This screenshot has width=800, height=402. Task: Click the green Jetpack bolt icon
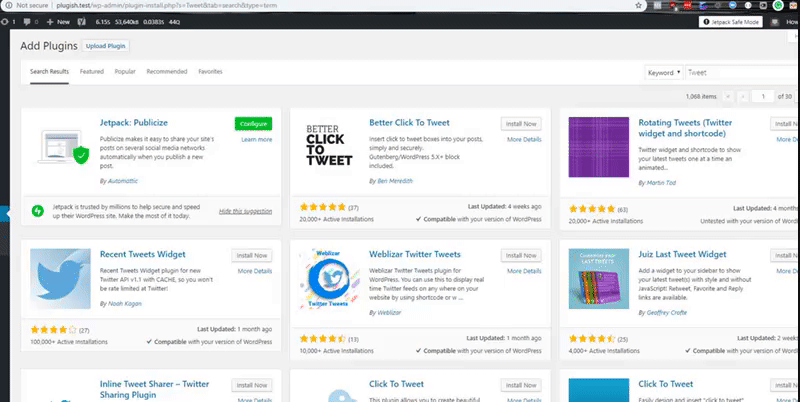pyautogui.click(x=38, y=211)
